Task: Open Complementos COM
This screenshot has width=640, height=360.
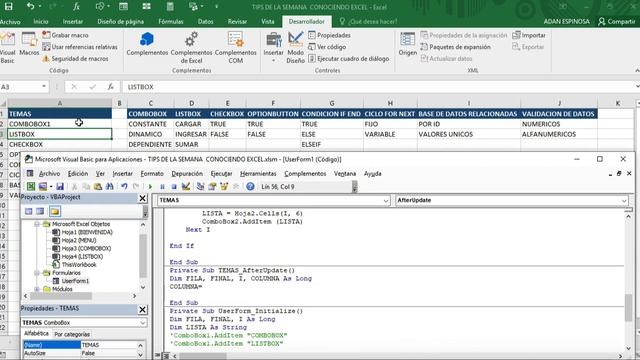Action: click(236, 47)
